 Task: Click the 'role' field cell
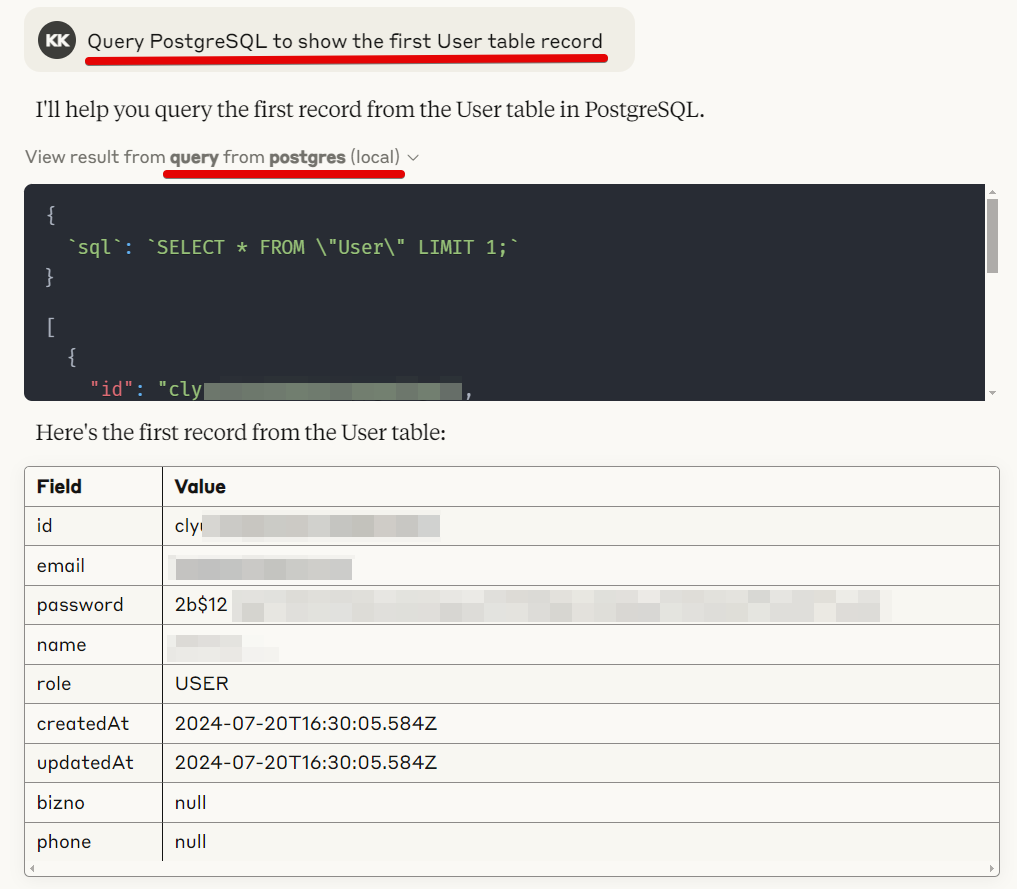(x=93, y=683)
